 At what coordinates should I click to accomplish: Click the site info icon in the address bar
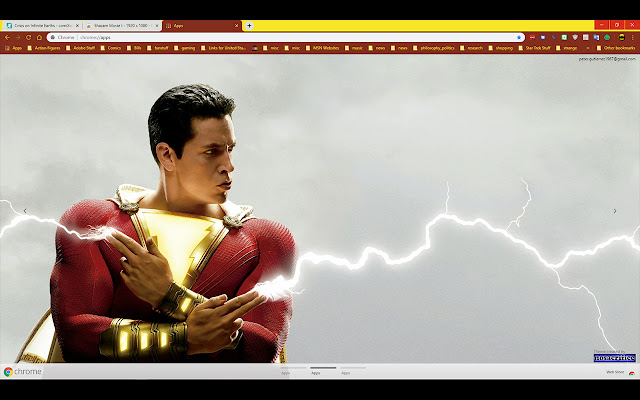[x=53, y=37]
